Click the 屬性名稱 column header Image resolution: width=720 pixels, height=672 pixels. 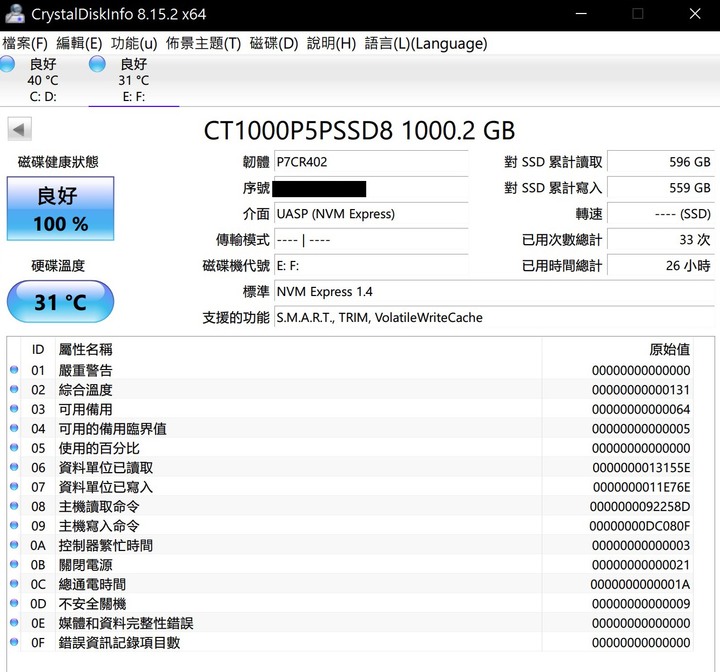298,350
